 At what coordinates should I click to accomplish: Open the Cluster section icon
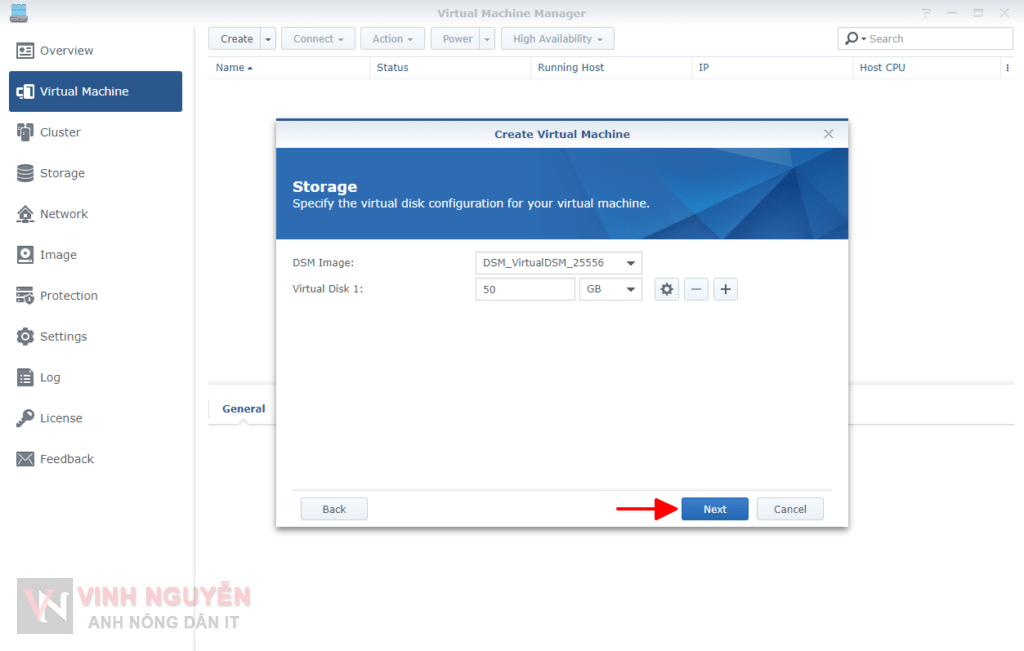click(x=25, y=132)
